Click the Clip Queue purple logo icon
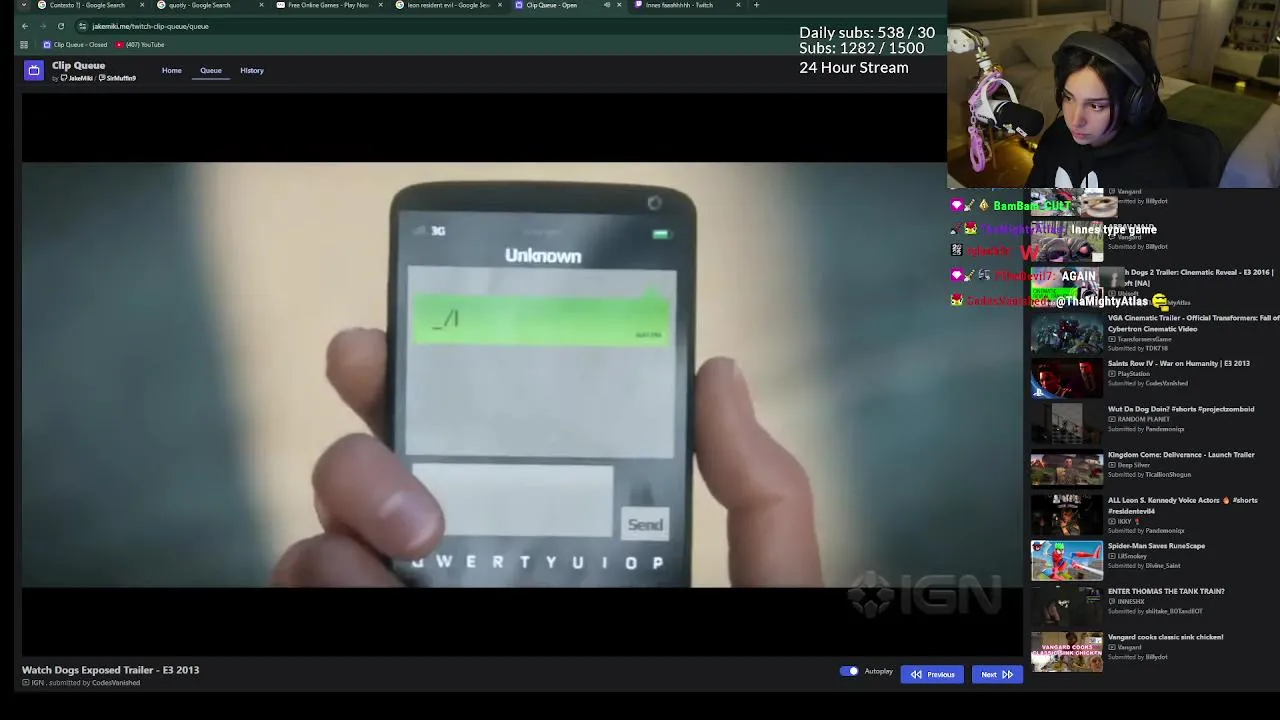1280x720 pixels. [34, 70]
